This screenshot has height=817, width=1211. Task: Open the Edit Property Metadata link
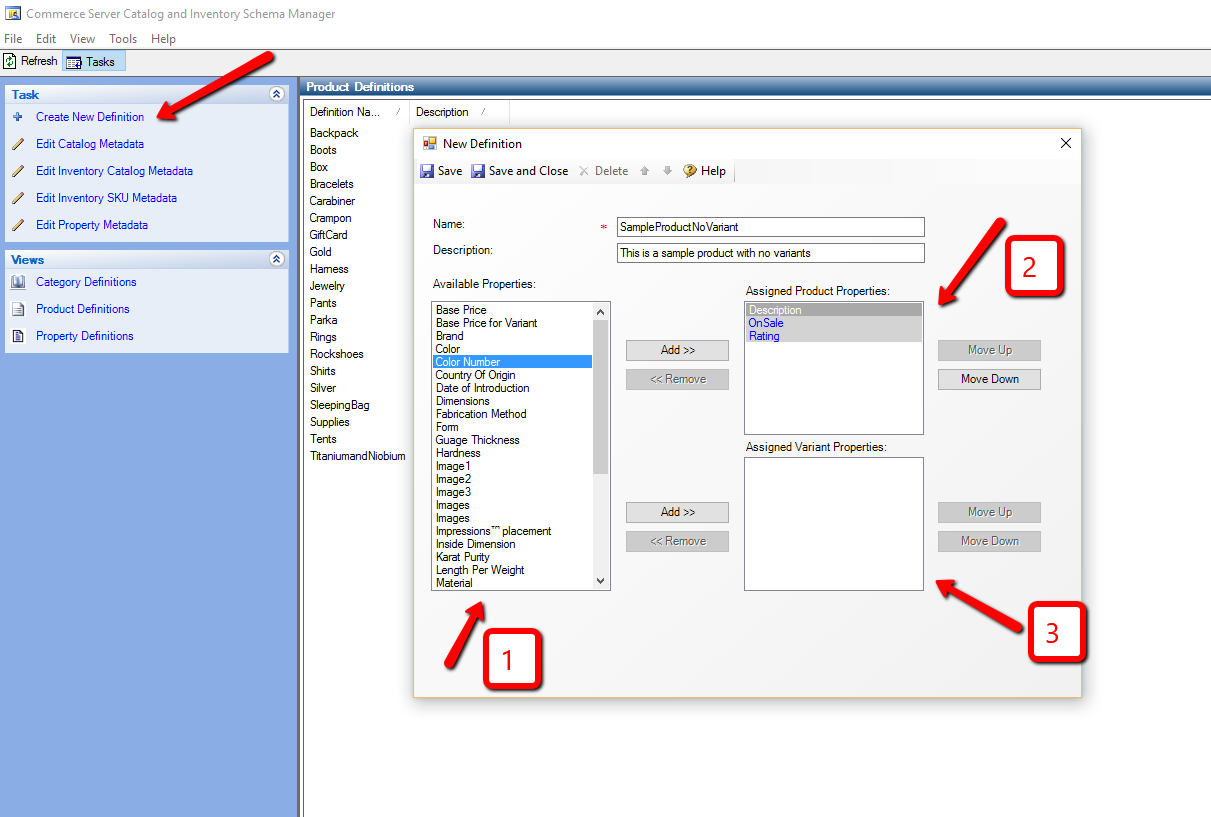92,225
